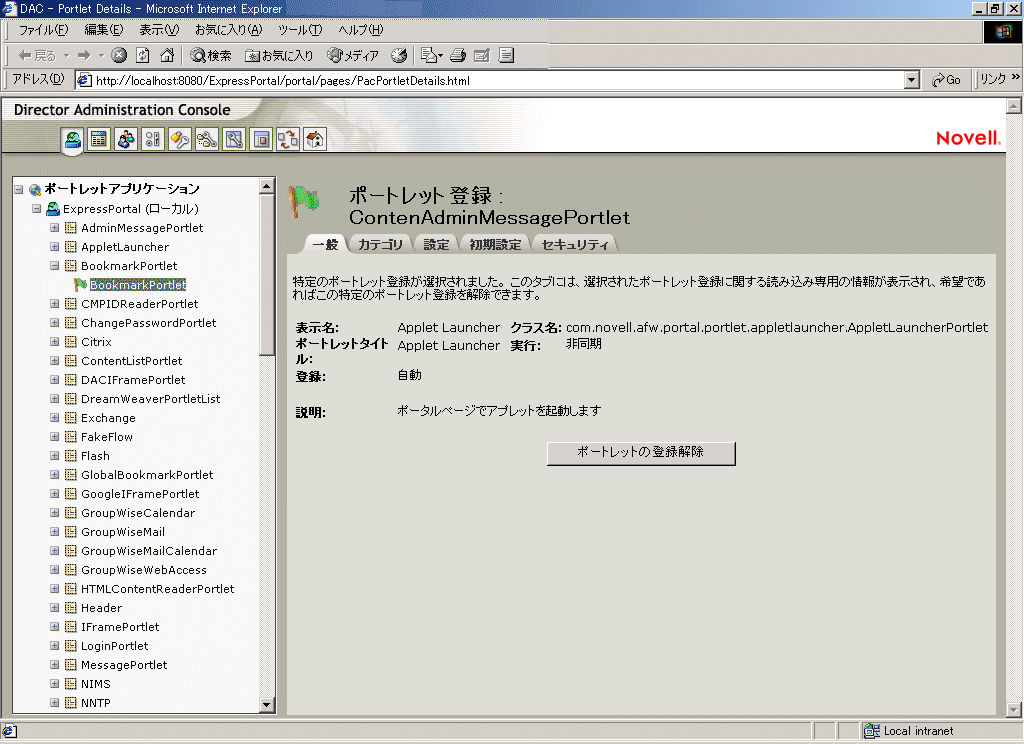Viewport: 1024px width, 744px height.
Task: Click the calendar-grid console toolbar icon
Action: pyautogui.click(x=99, y=139)
